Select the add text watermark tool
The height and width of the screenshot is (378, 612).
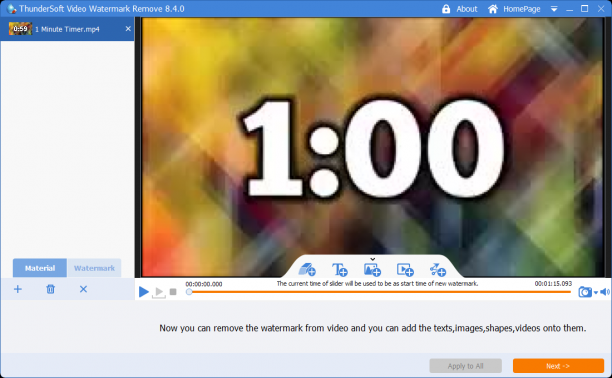(340, 269)
